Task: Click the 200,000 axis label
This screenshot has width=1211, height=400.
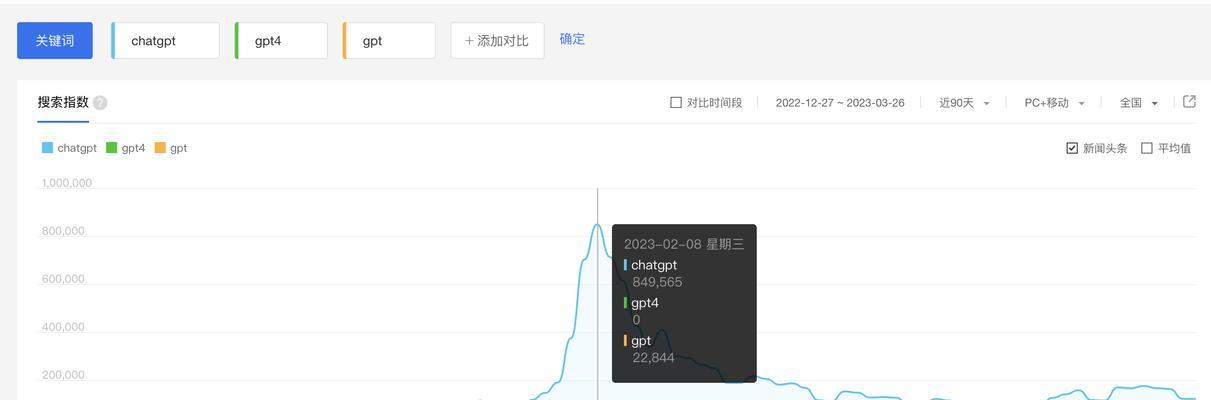Action: point(63,375)
